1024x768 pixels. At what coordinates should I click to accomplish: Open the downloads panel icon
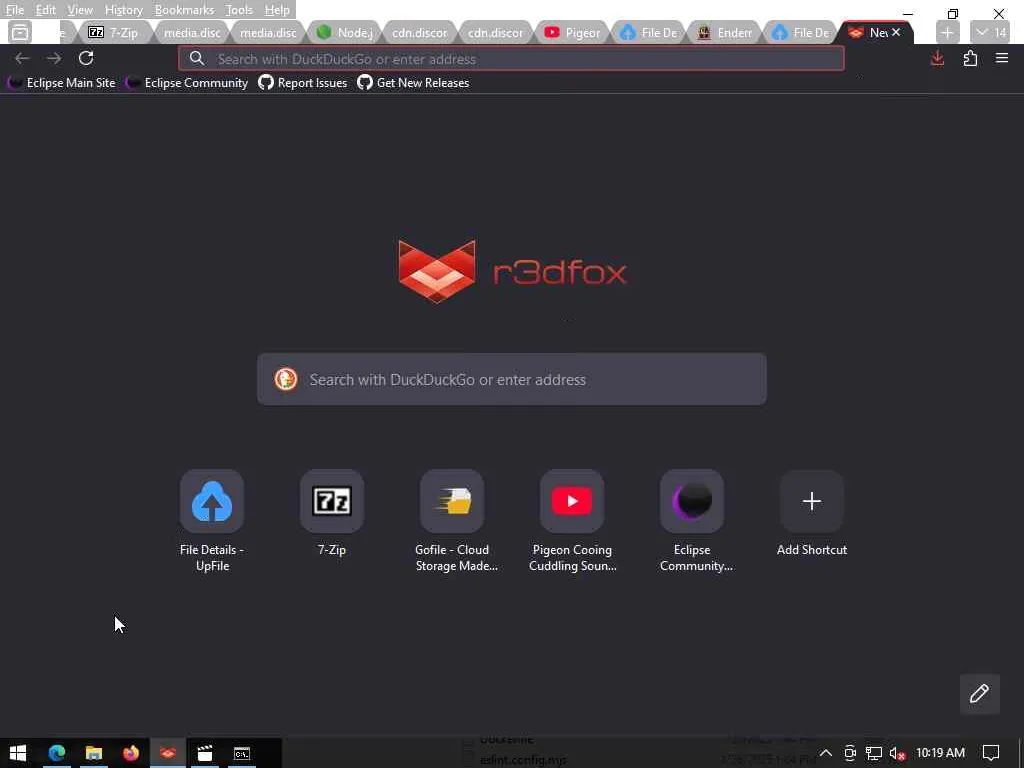[938, 58]
